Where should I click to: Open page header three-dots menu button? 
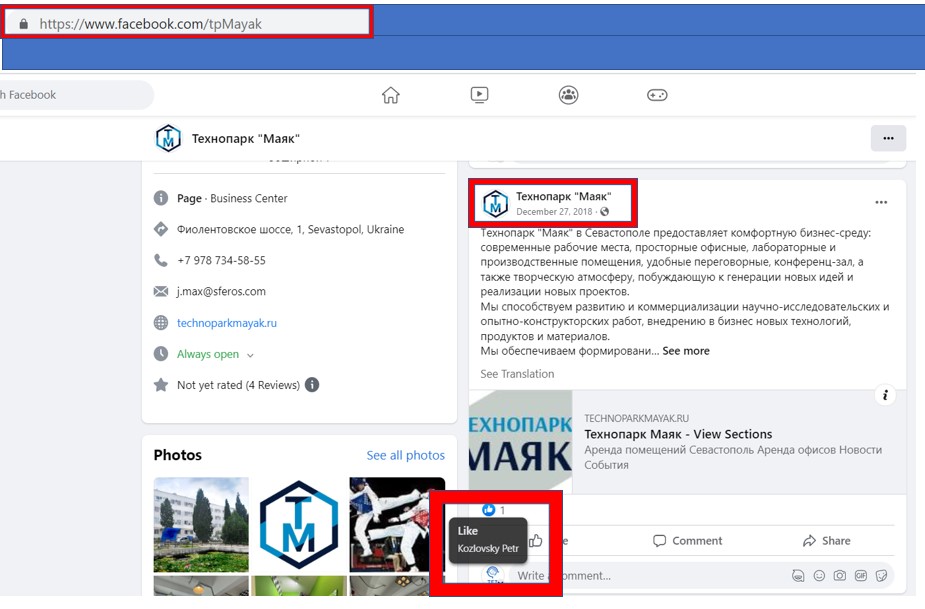click(x=888, y=139)
